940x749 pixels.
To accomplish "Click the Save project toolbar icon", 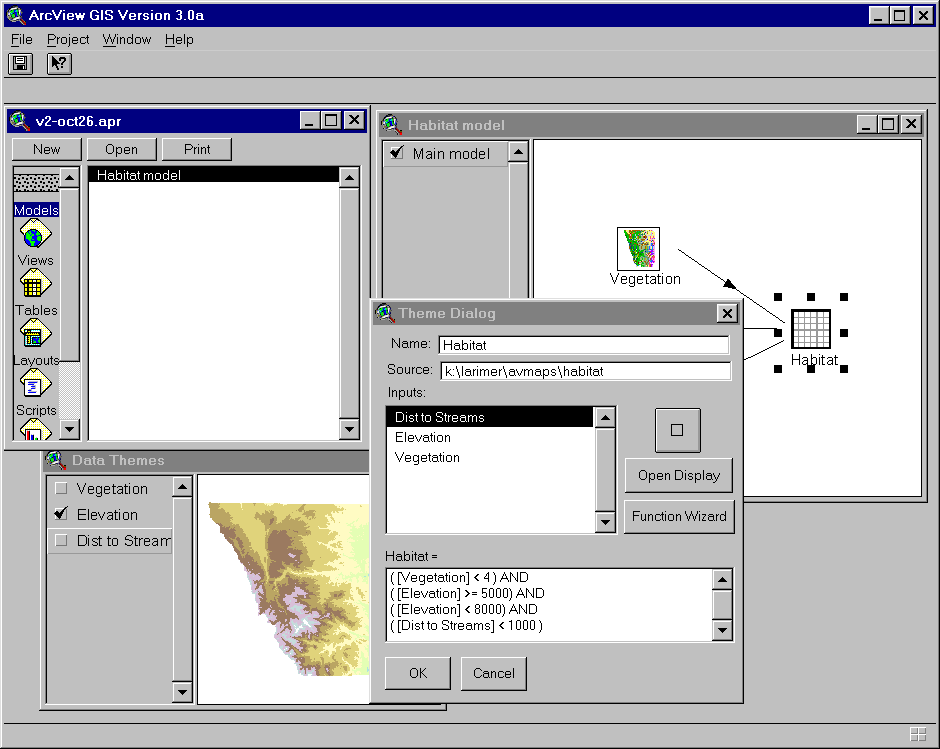I will 21,64.
